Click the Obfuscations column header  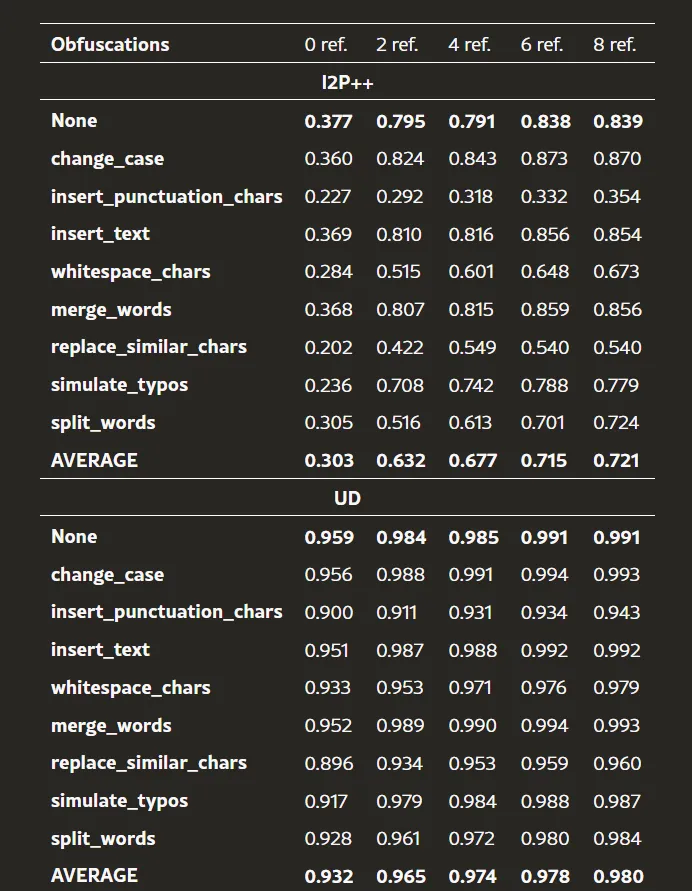[110, 44]
